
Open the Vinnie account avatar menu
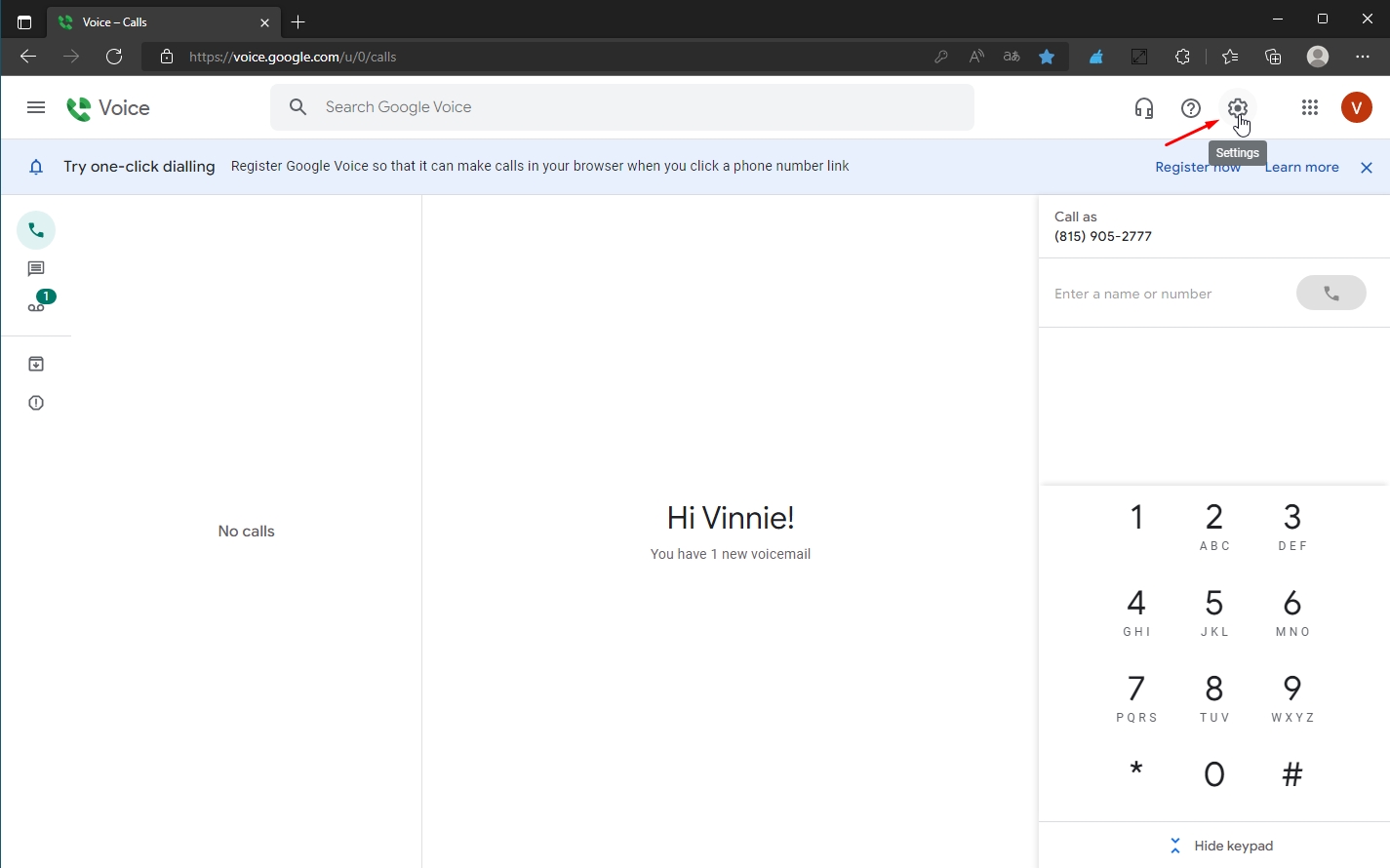(x=1356, y=108)
